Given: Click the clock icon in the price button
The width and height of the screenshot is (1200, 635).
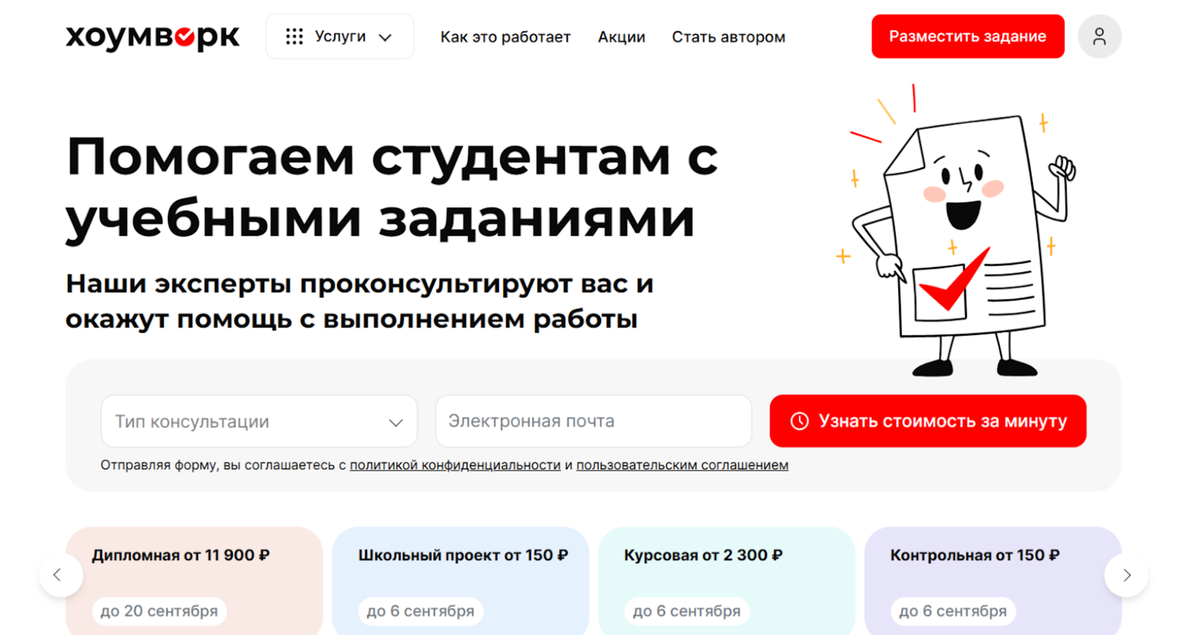Looking at the screenshot, I should click(x=799, y=421).
